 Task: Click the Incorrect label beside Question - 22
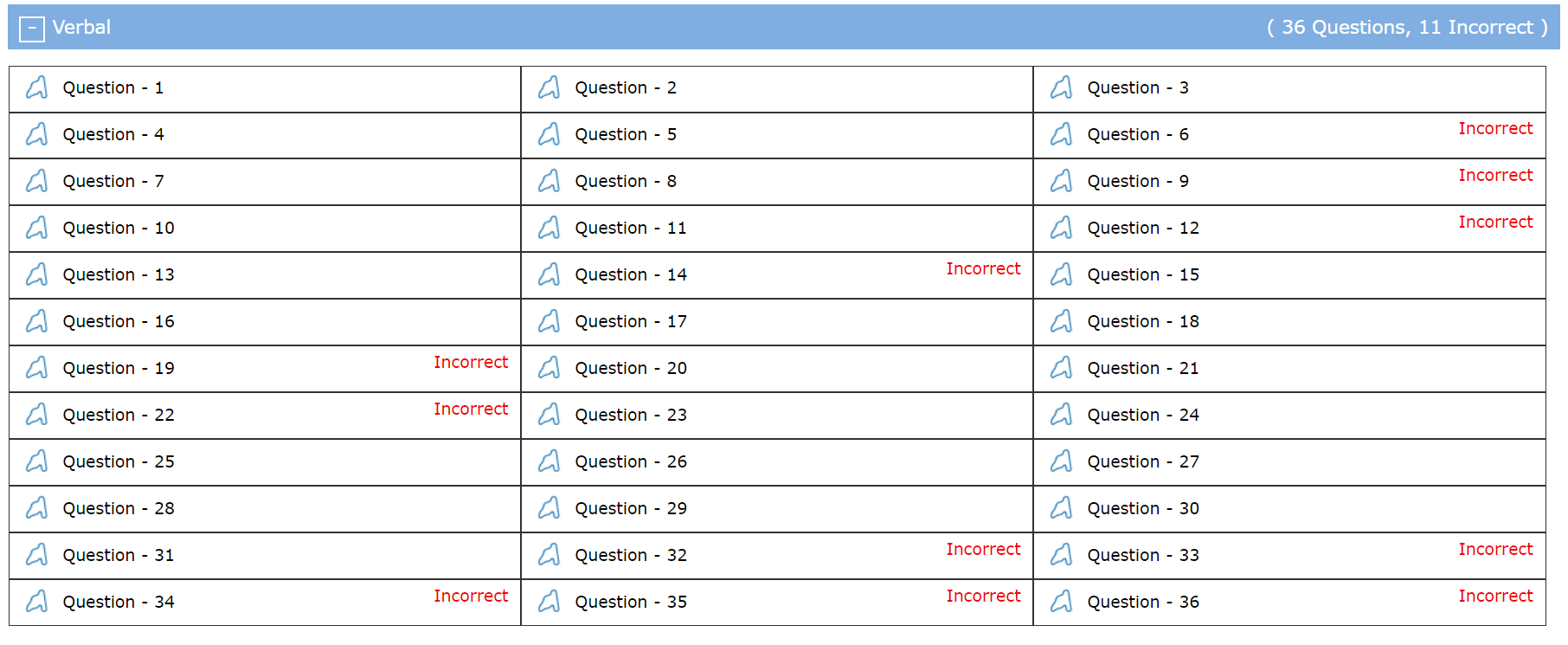pos(472,409)
